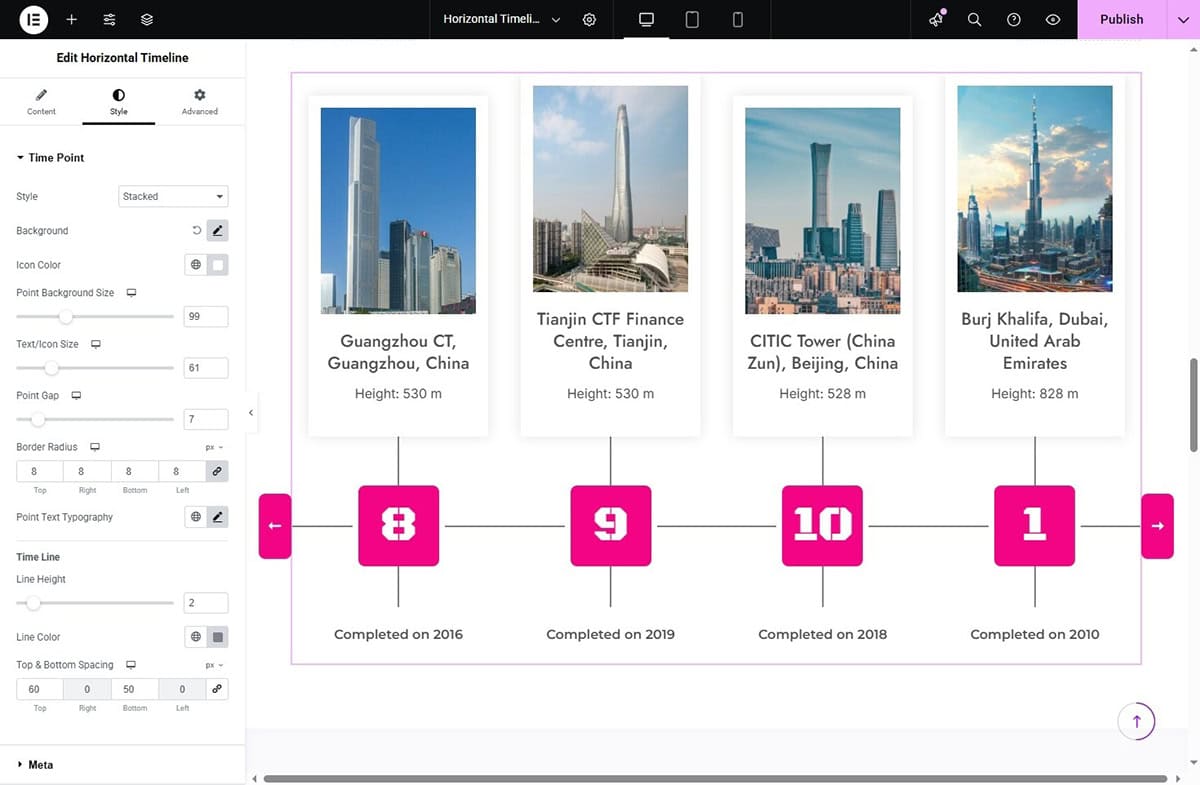1200x785 pixels.
Task: Switch to tablet device view
Action: pos(692,19)
